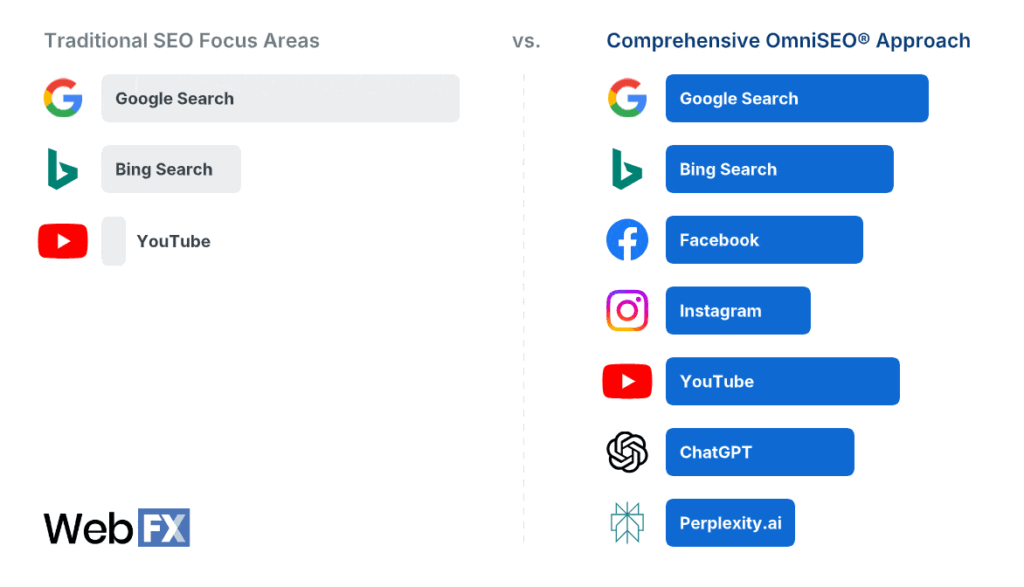The image size is (1024, 587).
Task: Choose the blue Instagram bar
Action: click(x=738, y=311)
